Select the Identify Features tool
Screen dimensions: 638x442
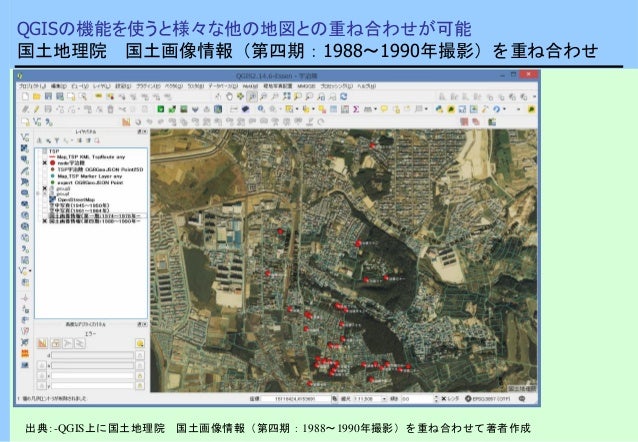(x=261, y=109)
